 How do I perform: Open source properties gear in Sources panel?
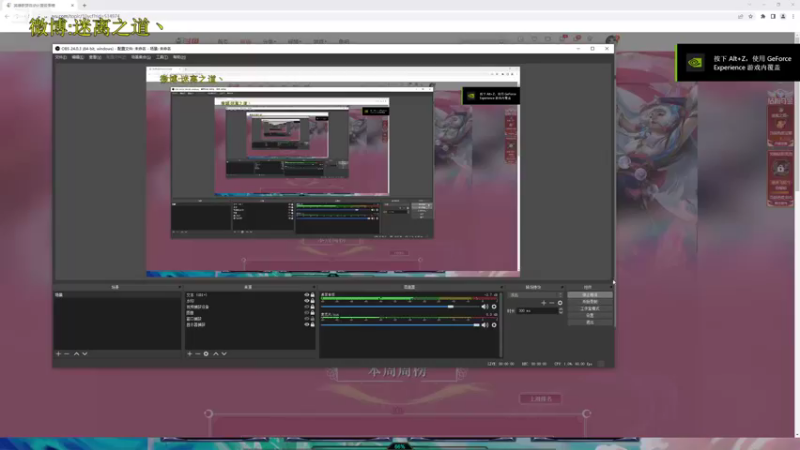[x=206, y=354]
